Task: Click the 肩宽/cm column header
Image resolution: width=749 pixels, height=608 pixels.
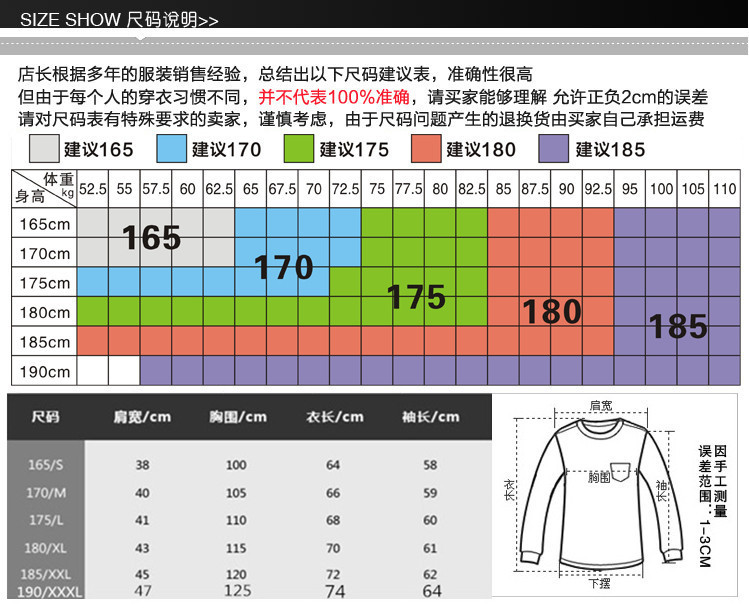Action: click(x=142, y=417)
